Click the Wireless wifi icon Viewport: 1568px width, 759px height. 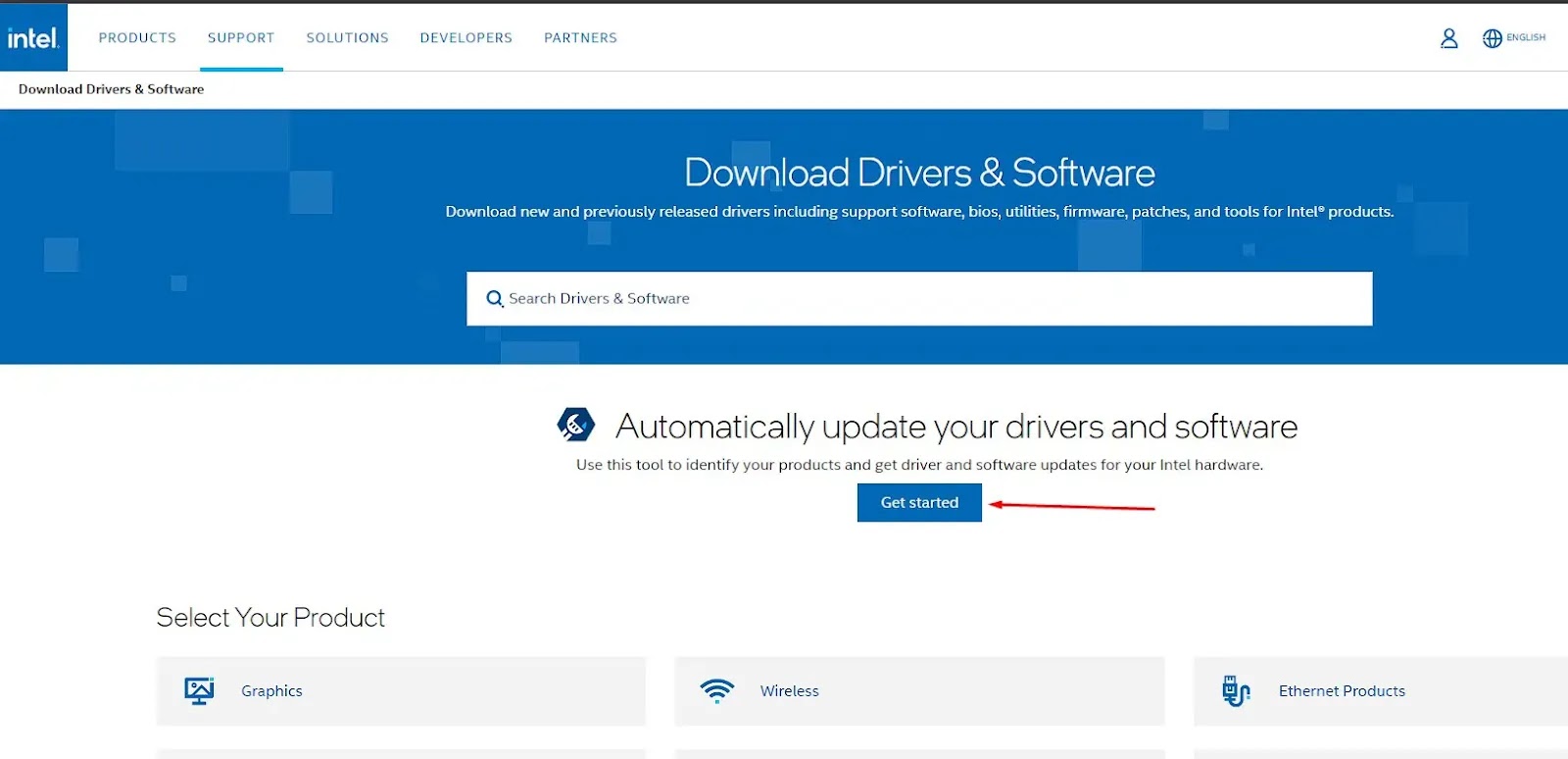point(717,691)
